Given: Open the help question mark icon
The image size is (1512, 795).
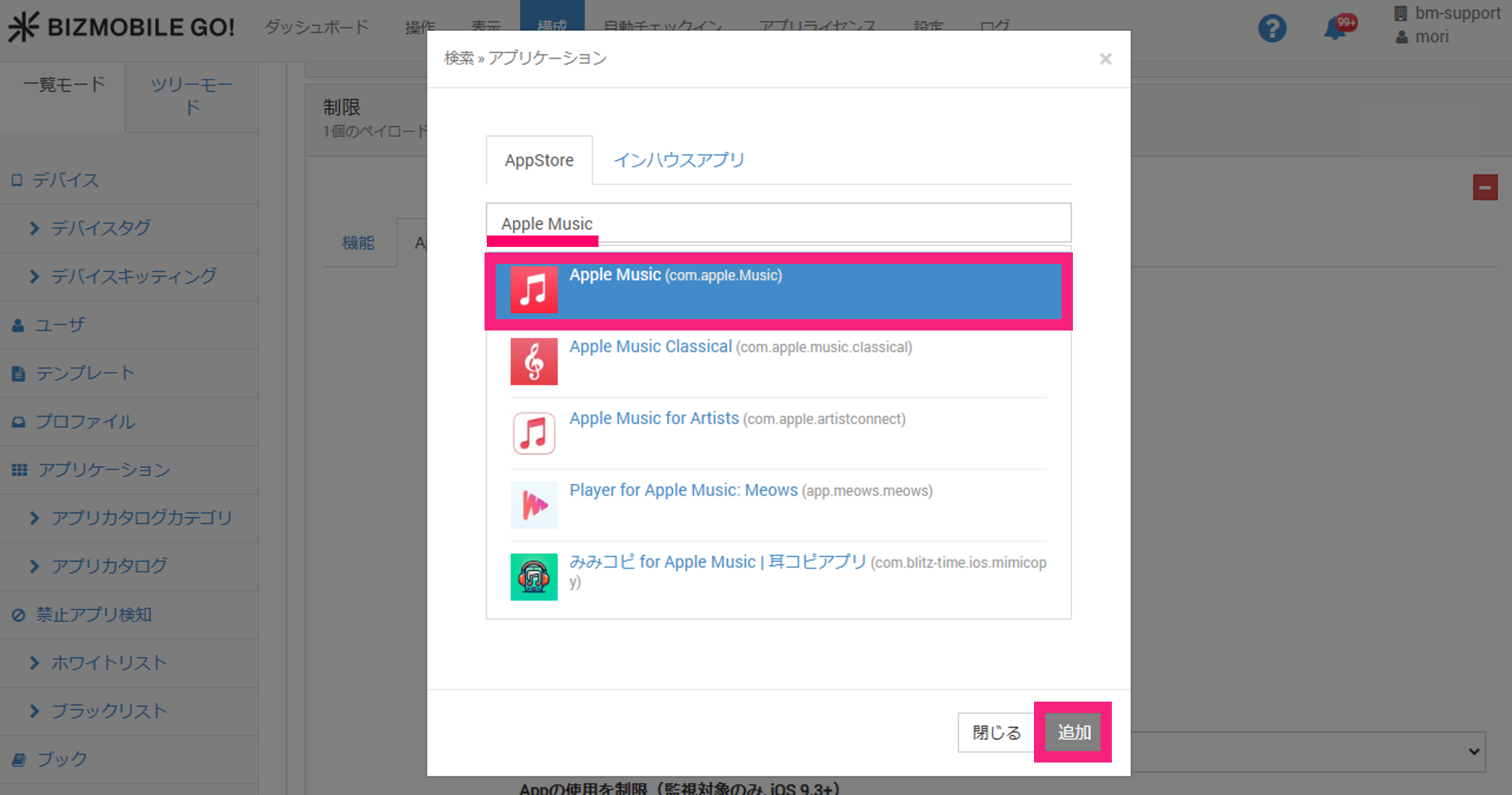Looking at the screenshot, I should click(x=1272, y=29).
